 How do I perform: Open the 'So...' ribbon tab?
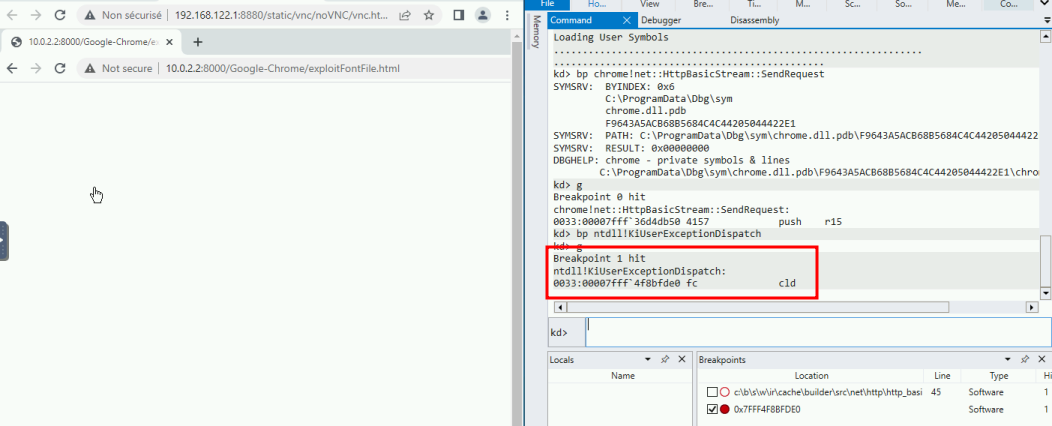tap(903, 4)
